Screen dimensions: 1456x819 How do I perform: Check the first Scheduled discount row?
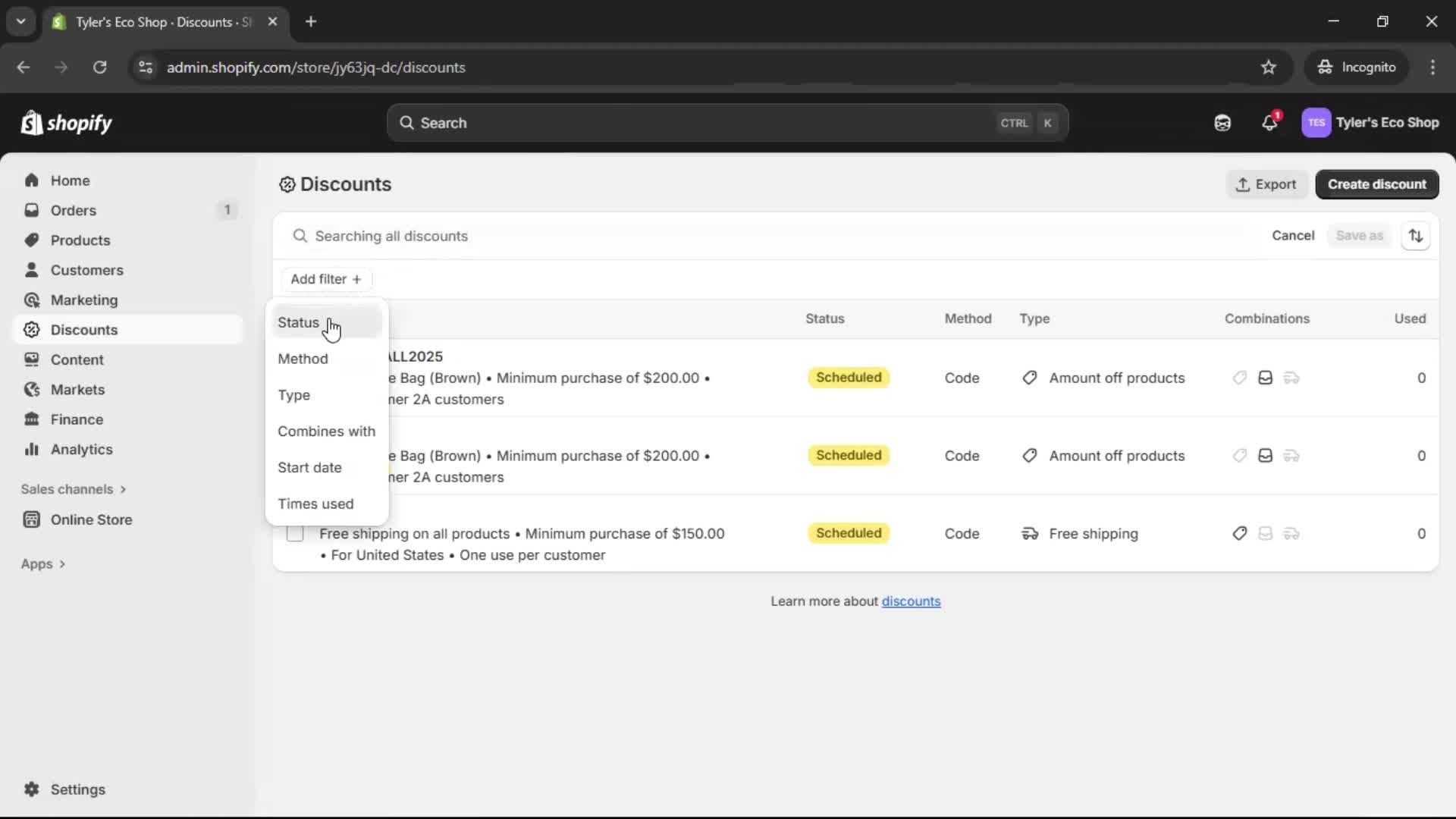[x=295, y=378]
